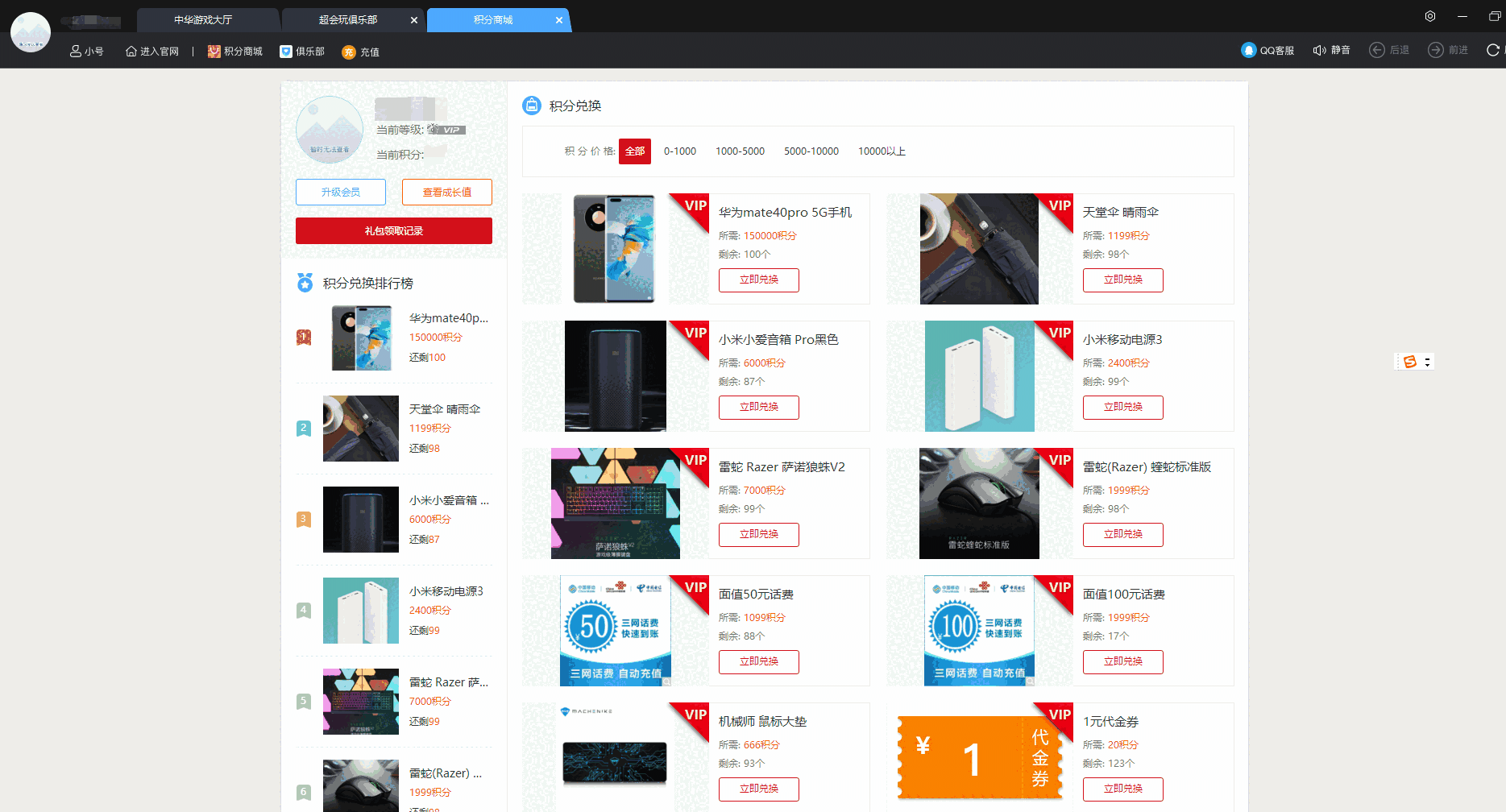Select the 积分商城 tab
The width and height of the screenshot is (1506, 812).
493,20
